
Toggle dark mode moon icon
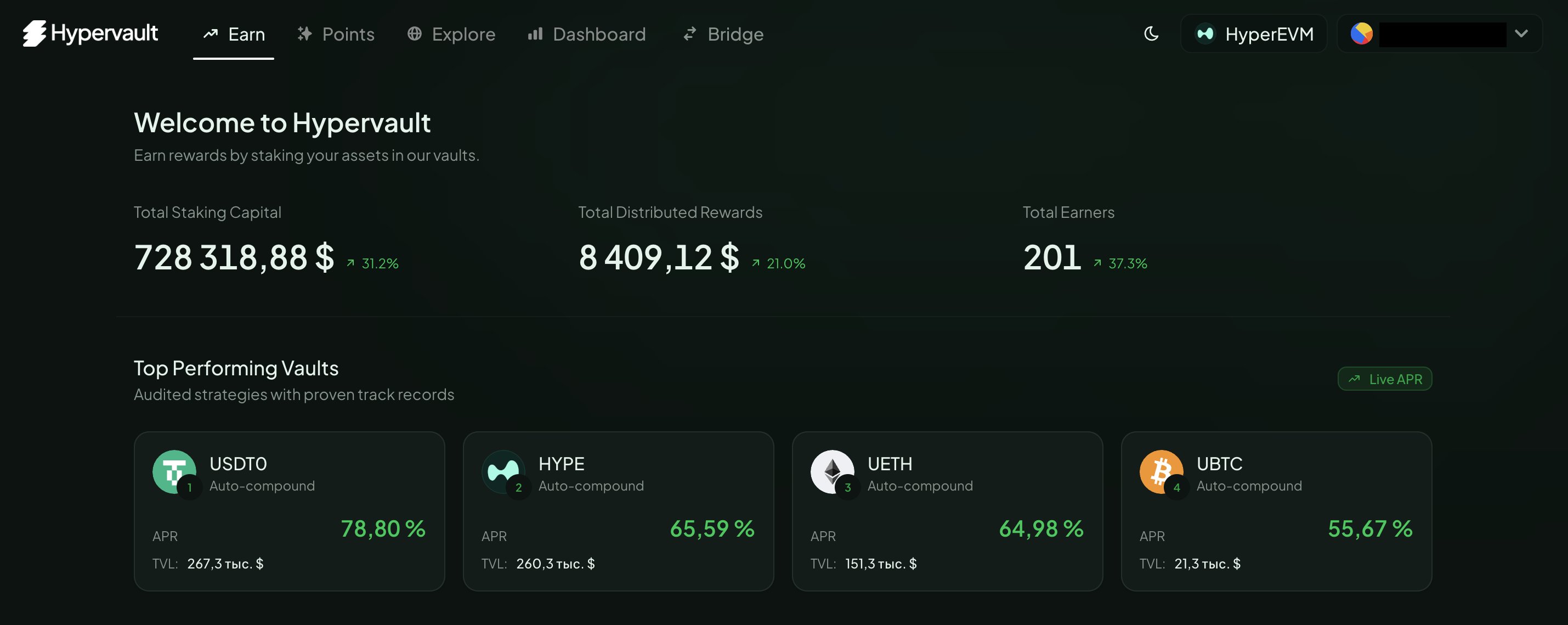click(x=1151, y=33)
